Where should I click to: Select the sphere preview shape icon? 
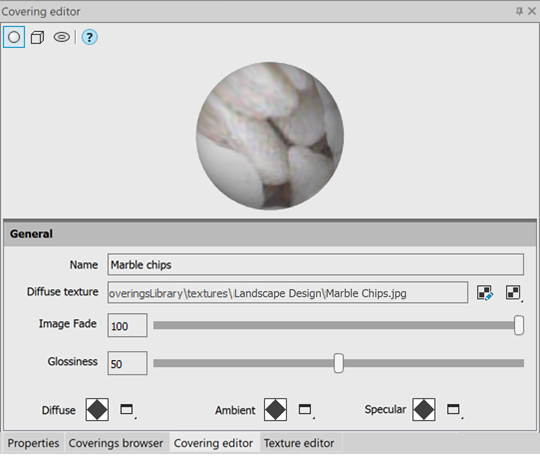coord(14,37)
